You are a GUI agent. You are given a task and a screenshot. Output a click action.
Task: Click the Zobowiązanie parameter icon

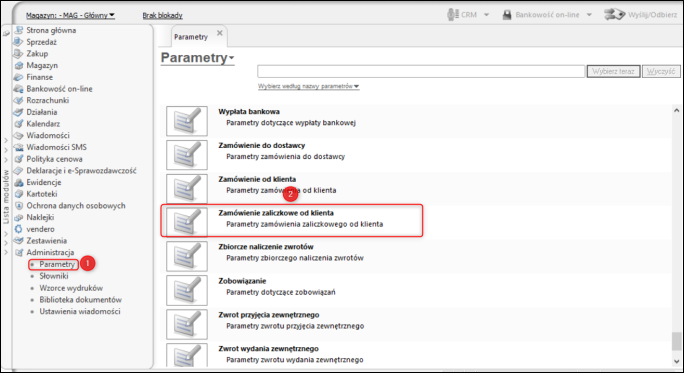click(187, 290)
